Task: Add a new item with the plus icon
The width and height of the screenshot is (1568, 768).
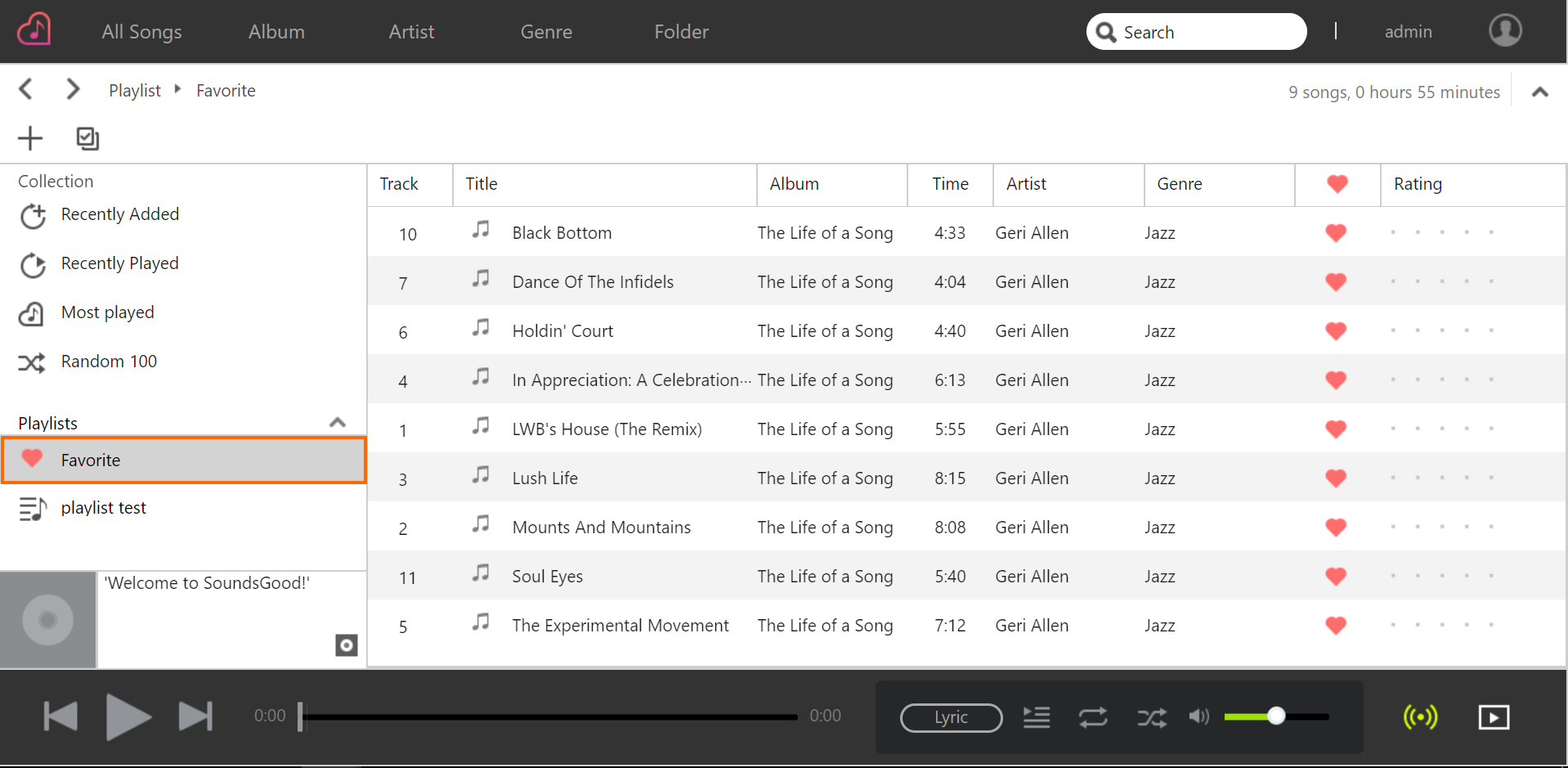Action: coord(30,138)
